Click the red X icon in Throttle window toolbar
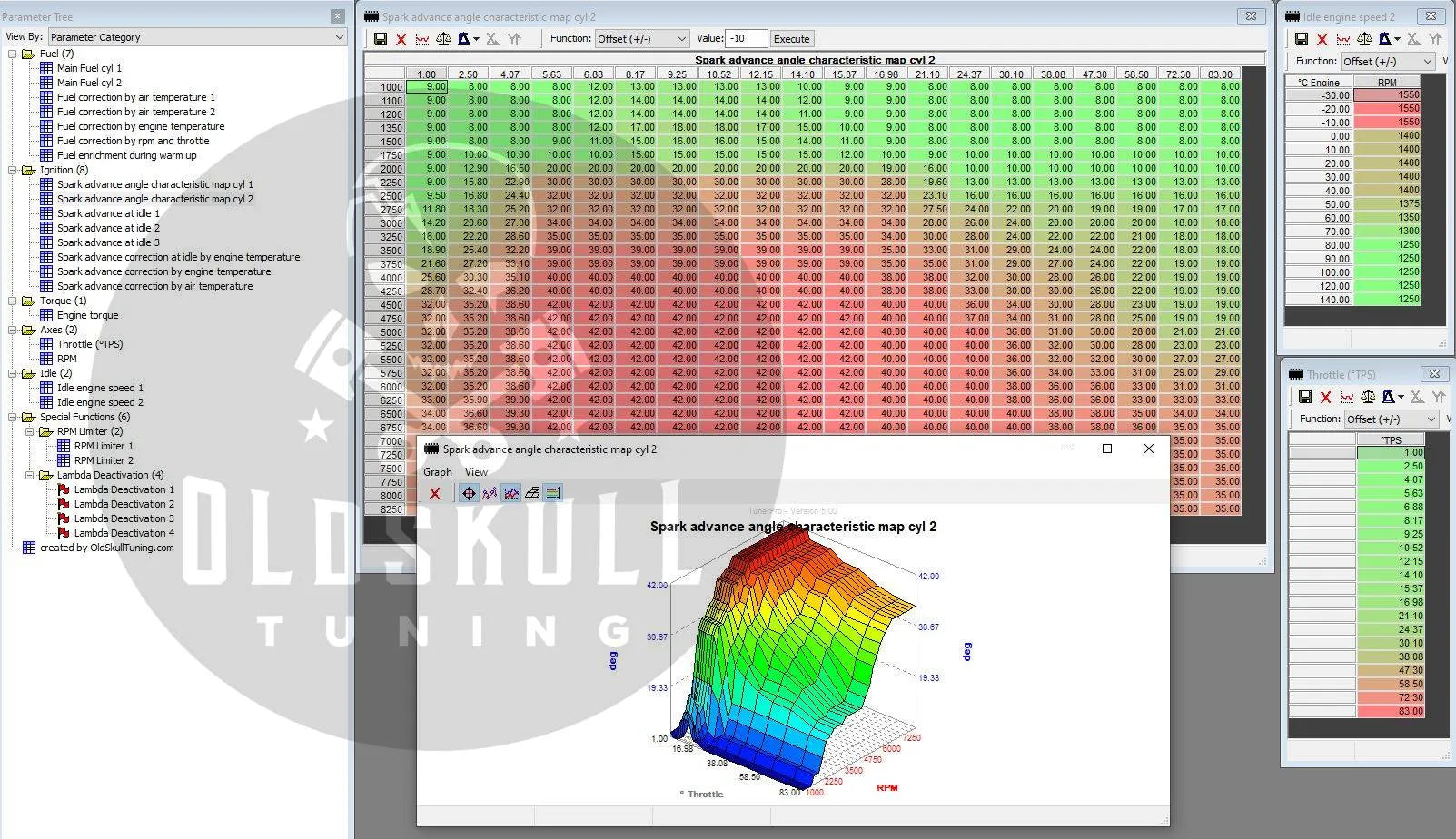The width and height of the screenshot is (1456, 839). 1325,397
